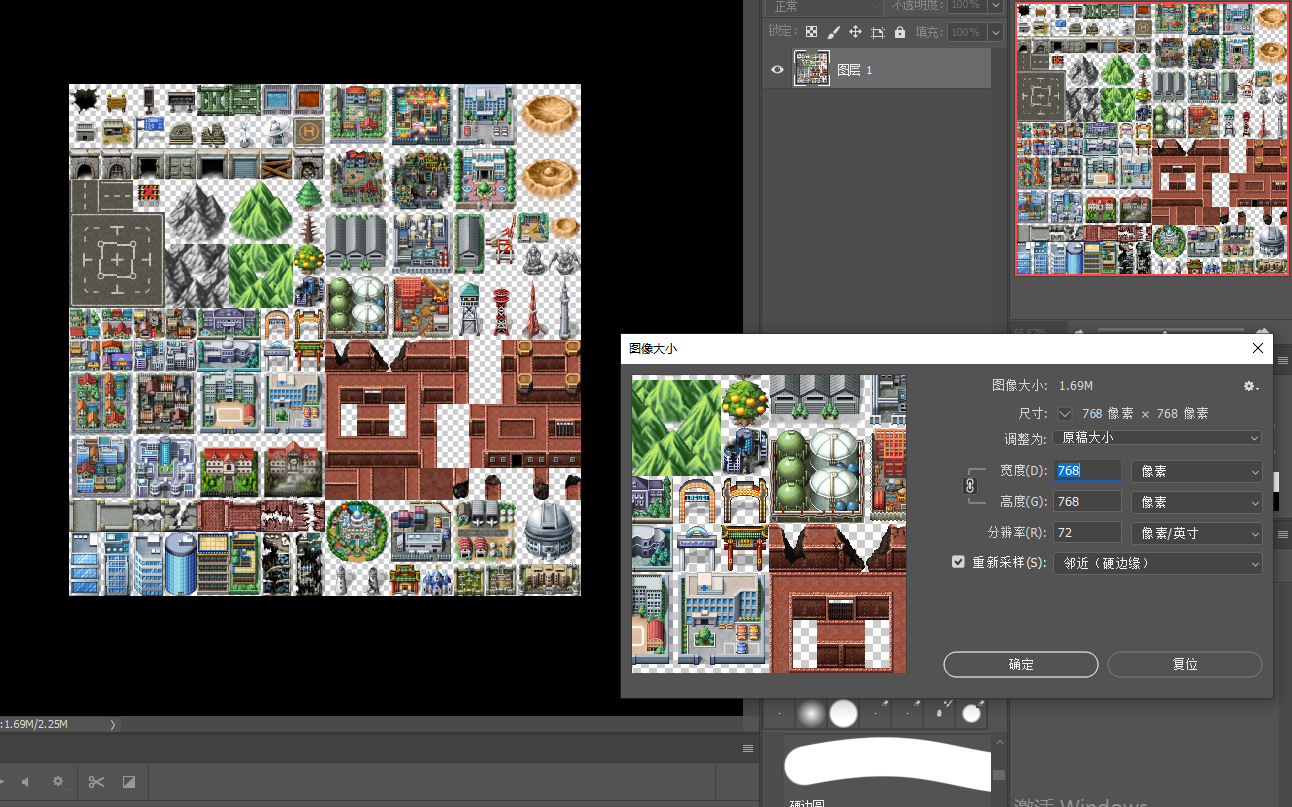The image size is (1292, 807).
Task: Open the 调整为 preset dropdown
Action: point(1157,438)
